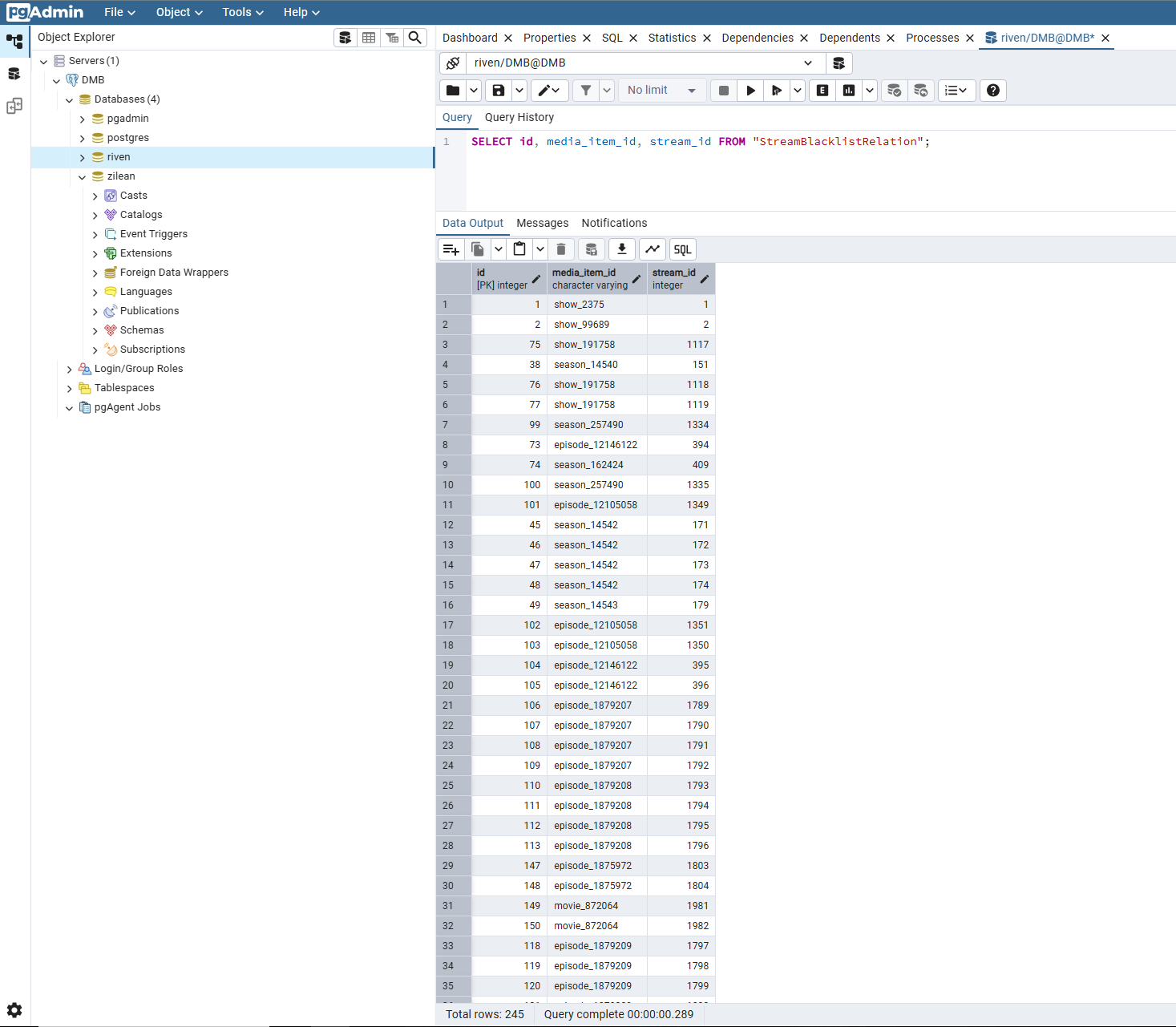The image size is (1176, 1027).
Task: Click the Rollback transaction icon
Action: tap(921, 91)
